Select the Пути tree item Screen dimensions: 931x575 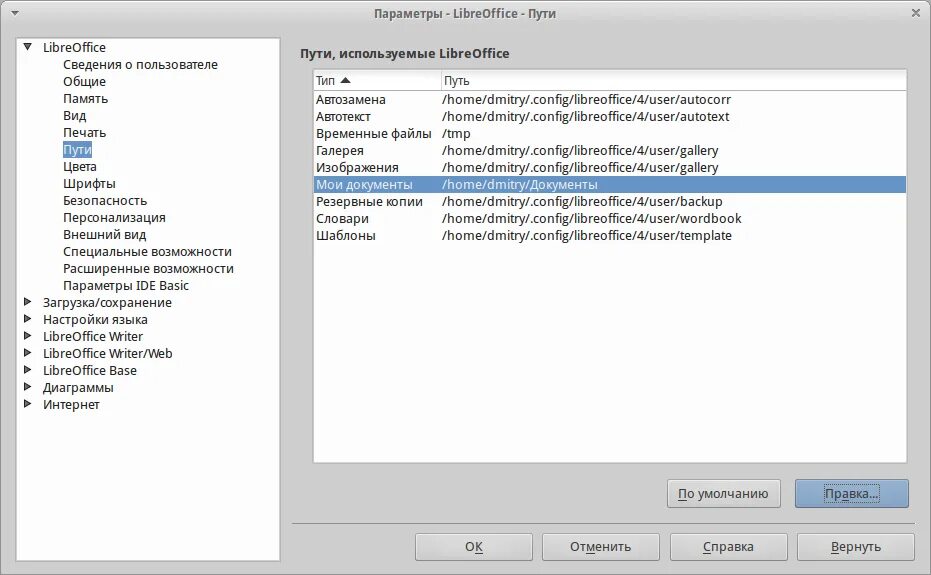tap(77, 150)
